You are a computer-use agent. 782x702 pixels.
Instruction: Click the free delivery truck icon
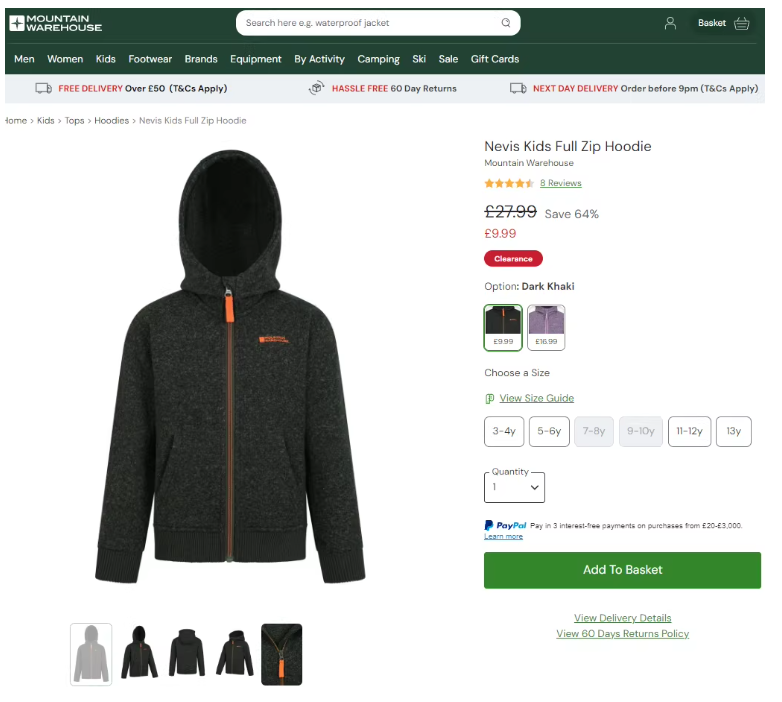(43, 88)
